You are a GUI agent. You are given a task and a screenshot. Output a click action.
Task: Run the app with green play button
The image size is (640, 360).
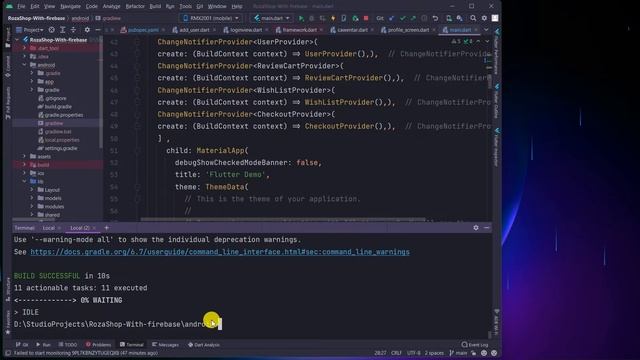coord(301,18)
